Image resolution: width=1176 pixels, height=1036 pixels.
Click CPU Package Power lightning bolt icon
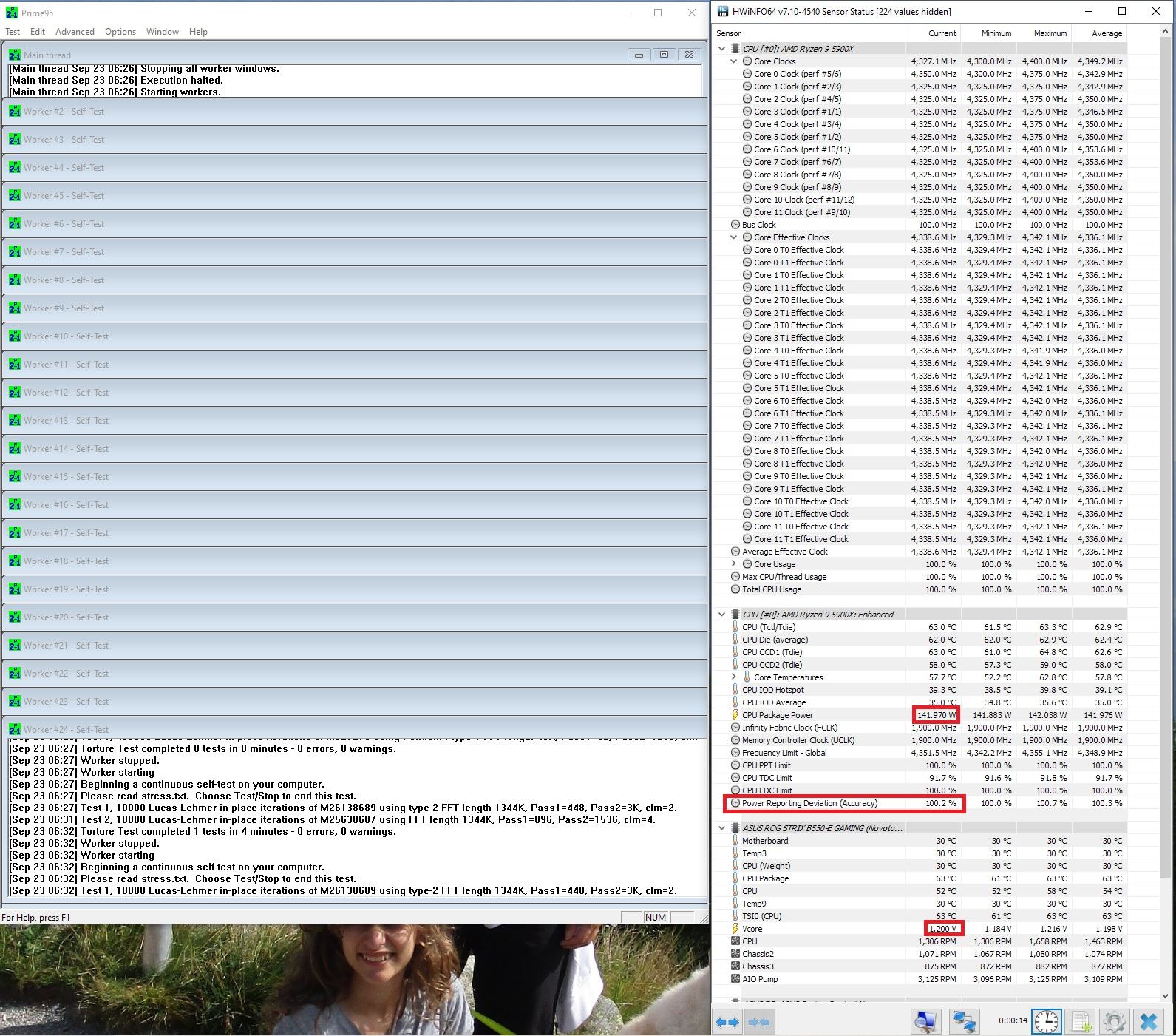735,715
